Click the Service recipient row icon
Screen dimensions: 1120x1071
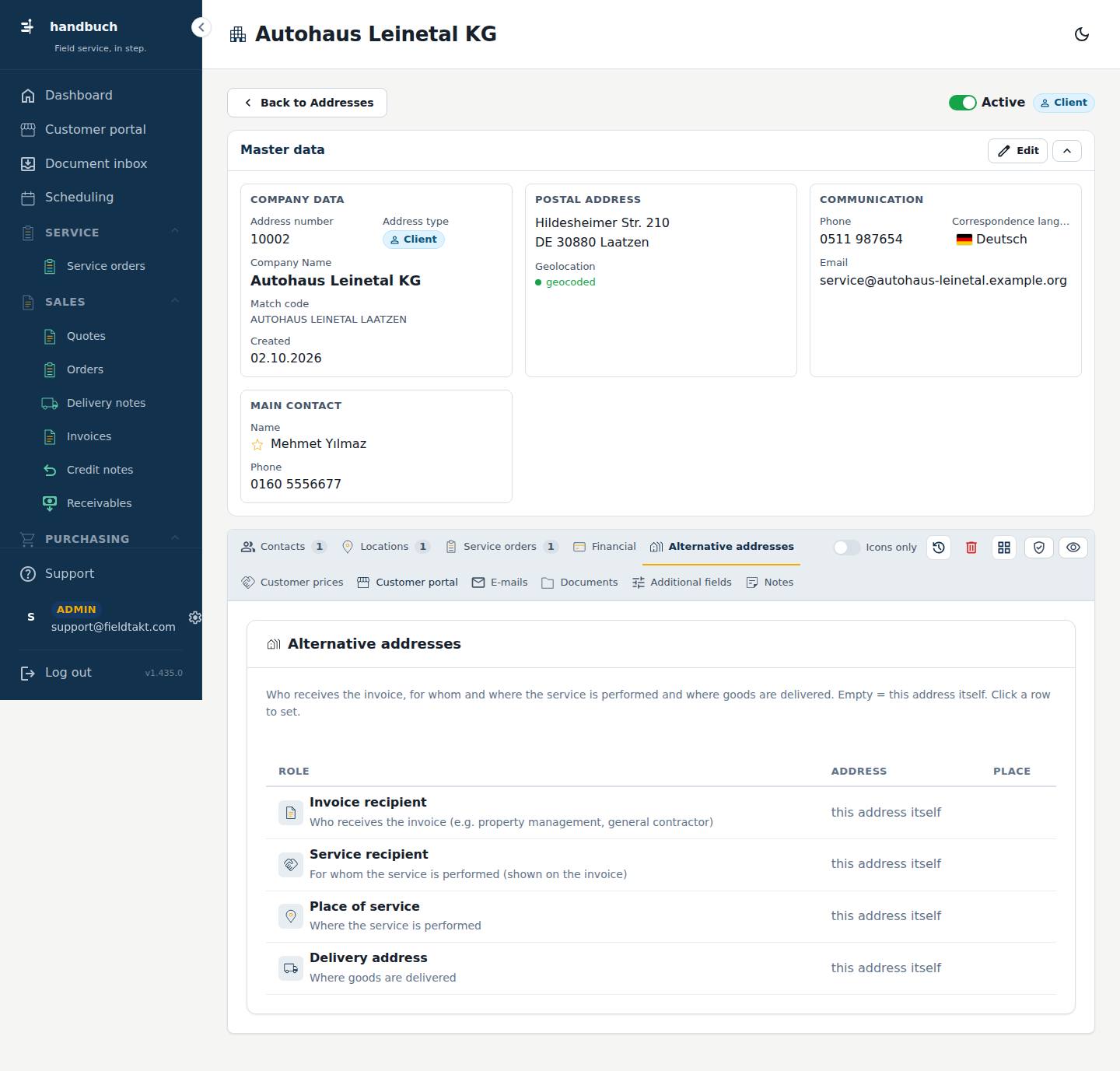tap(291, 864)
